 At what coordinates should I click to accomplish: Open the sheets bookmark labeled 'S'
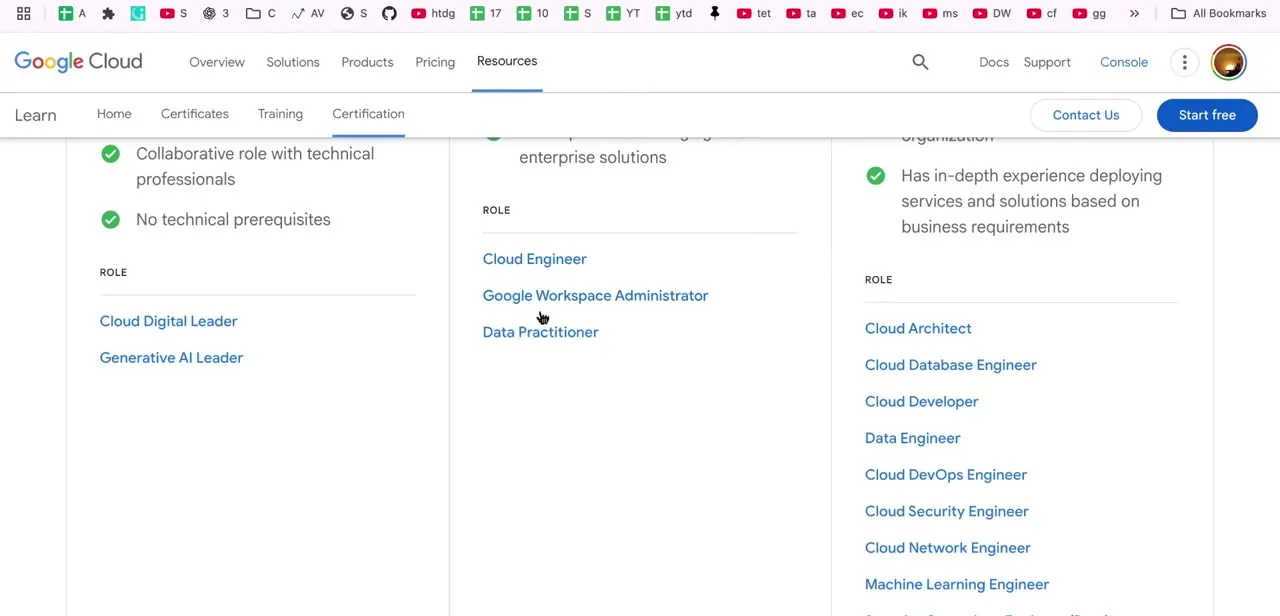(577, 13)
